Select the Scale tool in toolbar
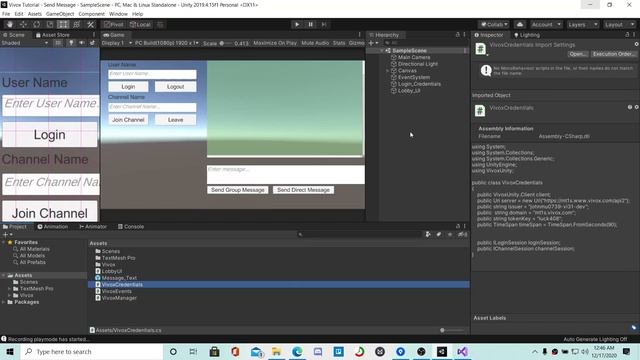The height and width of the screenshot is (360, 640). tap(50, 24)
